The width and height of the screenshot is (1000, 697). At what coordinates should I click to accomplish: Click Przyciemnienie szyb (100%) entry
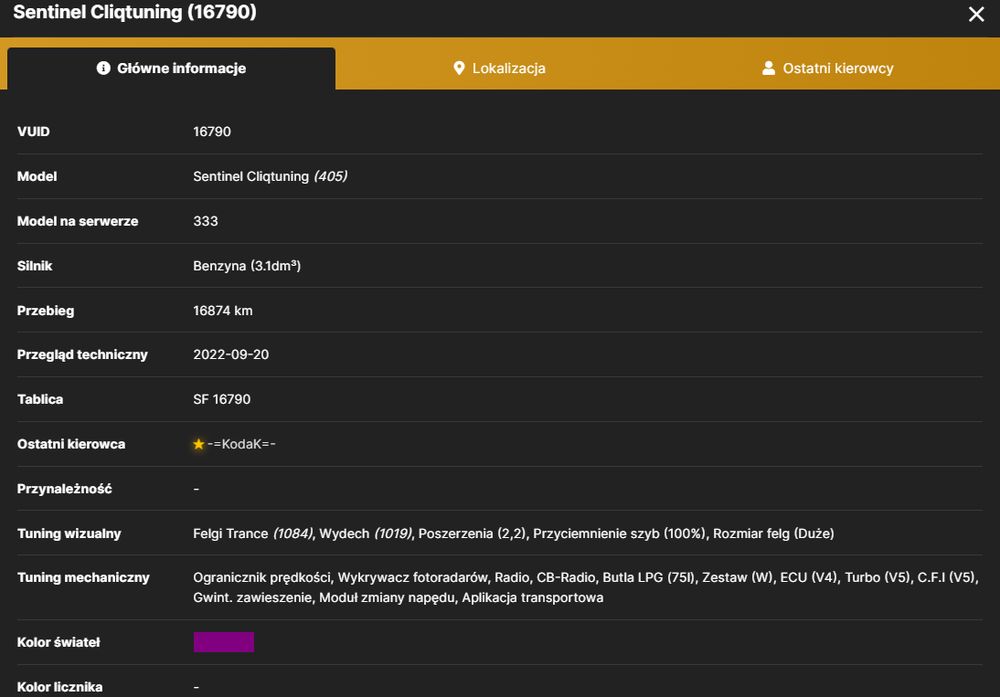(x=619, y=534)
